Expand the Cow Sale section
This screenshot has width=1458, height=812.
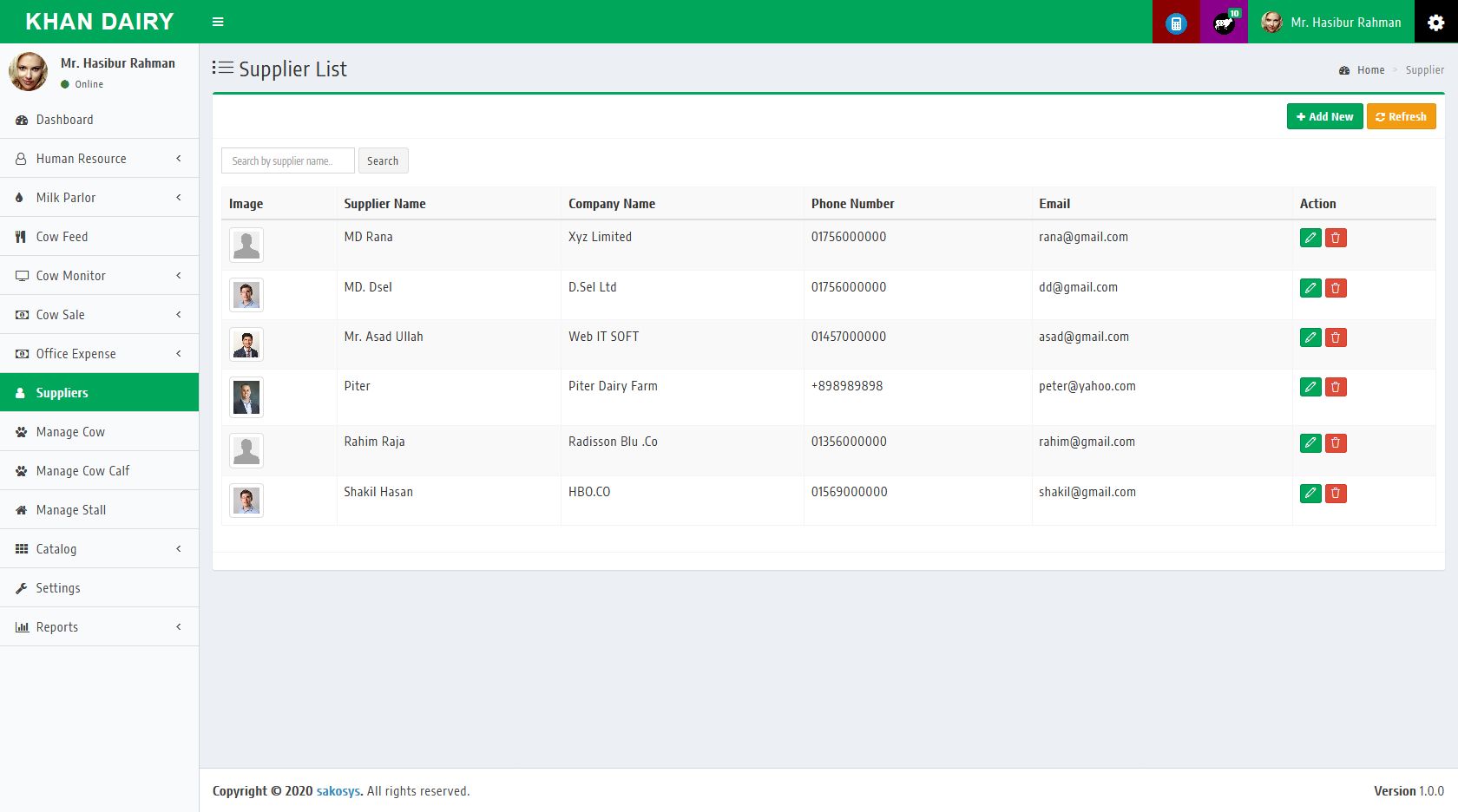click(x=59, y=314)
